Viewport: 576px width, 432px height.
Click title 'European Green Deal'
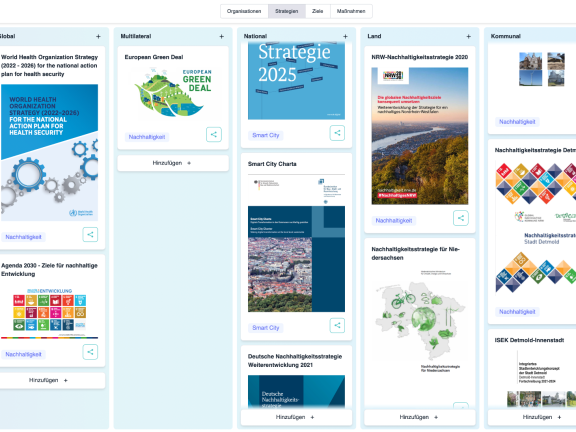pos(154,57)
